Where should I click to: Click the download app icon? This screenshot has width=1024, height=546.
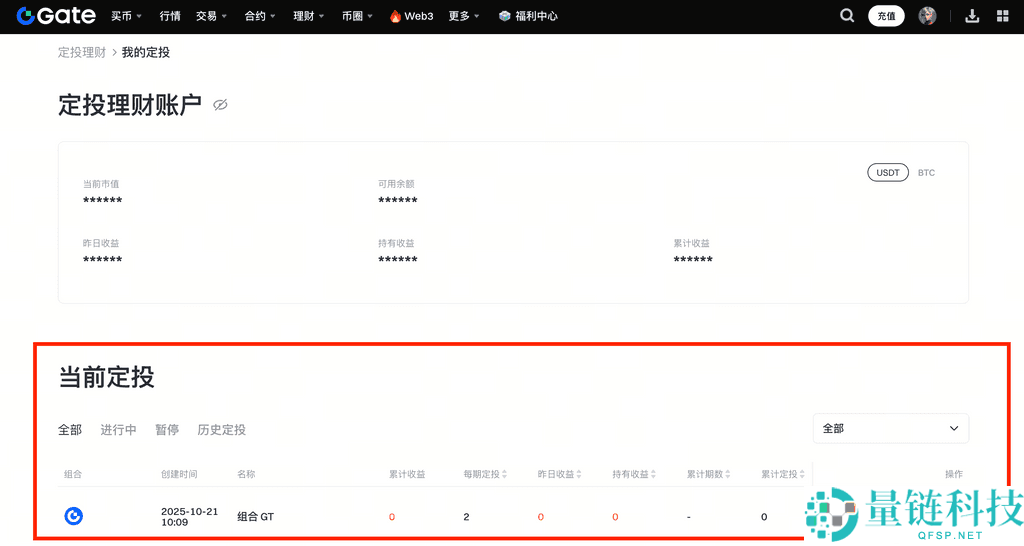coord(972,16)
